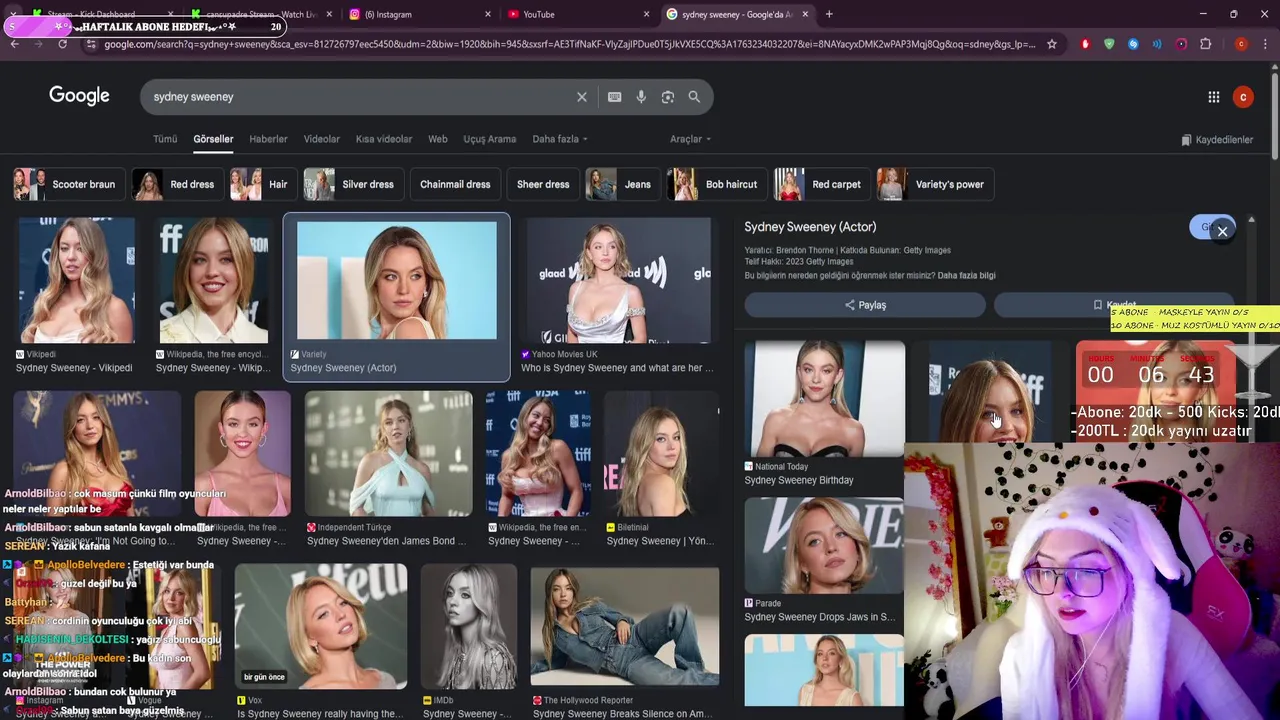The width and height of the screenshot is (1280, 720).
Task: Switch to the Web tab
Action: click(x=438, y=139)
